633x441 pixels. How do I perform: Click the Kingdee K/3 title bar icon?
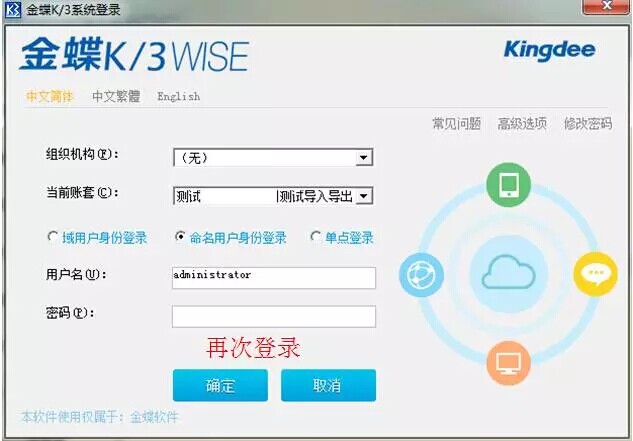[x=13, y=9]
